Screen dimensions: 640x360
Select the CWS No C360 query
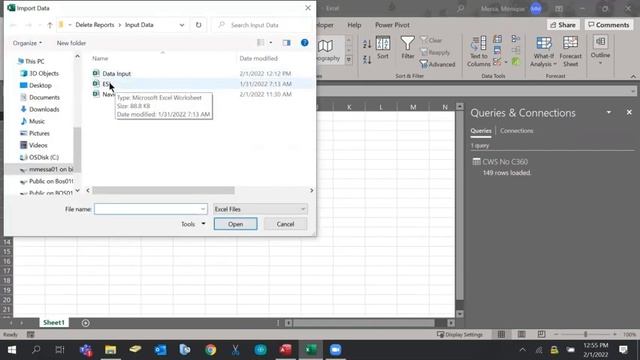tap(505, 162)
